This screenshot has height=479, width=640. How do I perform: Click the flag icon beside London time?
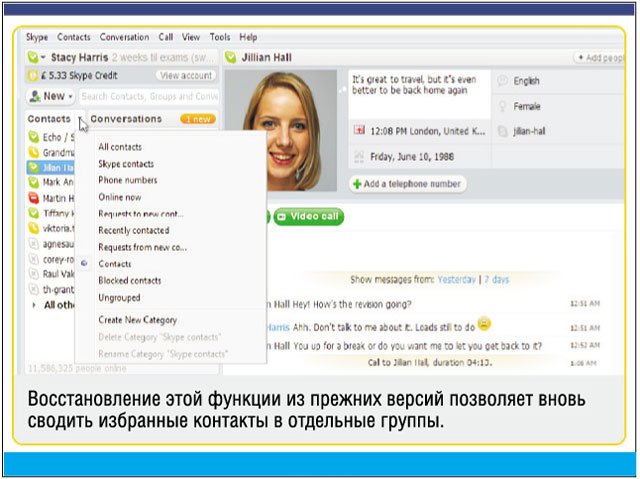(359, 131)
